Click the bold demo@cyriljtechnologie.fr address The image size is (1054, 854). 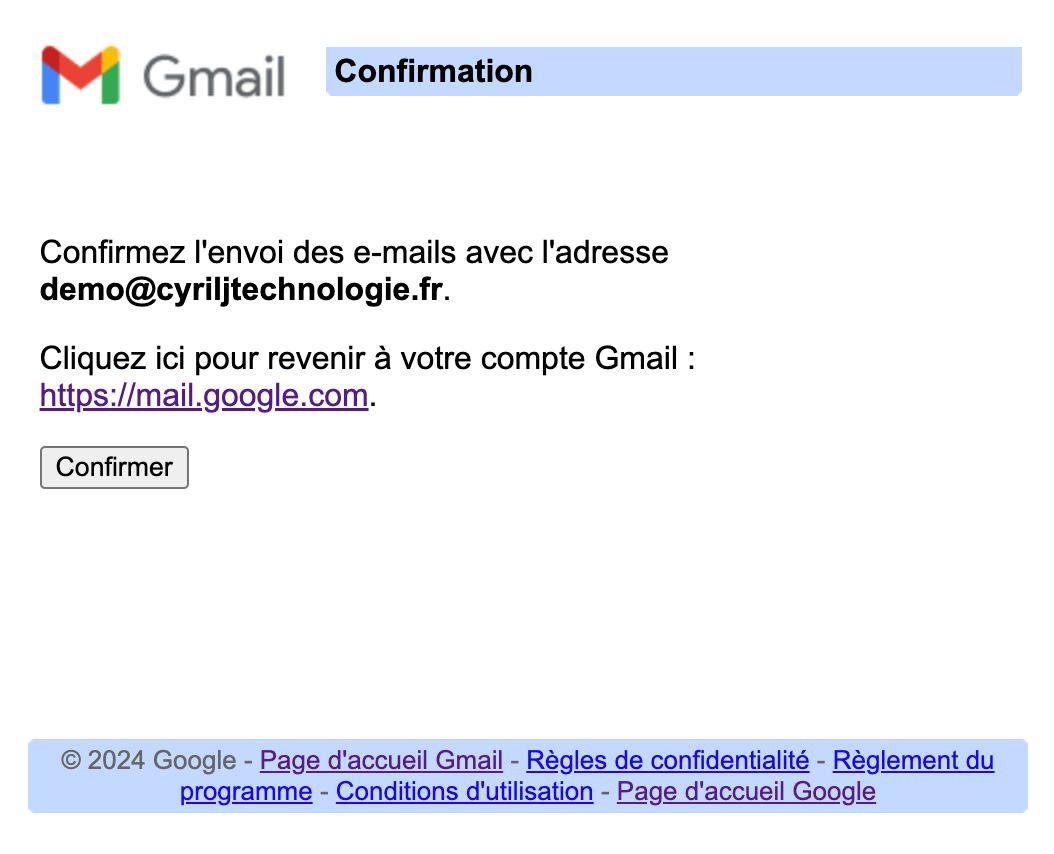click(x=241, y=290)
